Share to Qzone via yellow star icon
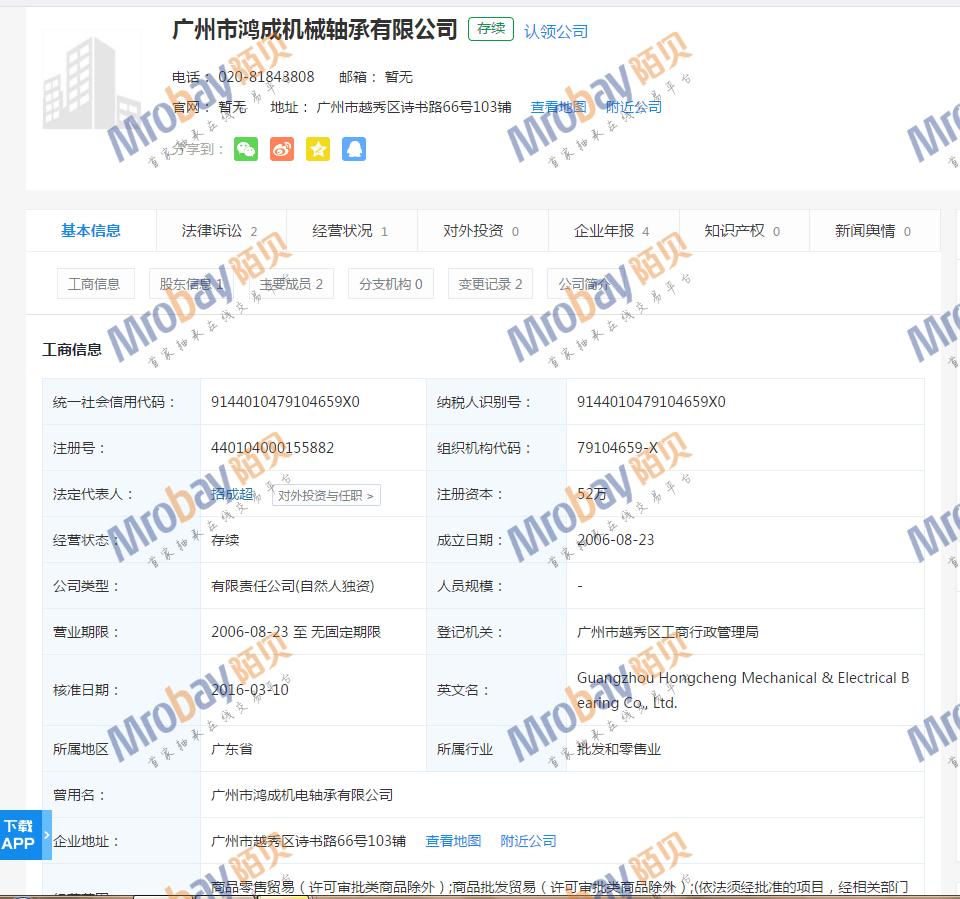This screenshot has width=960, height=899. (x=318, y=149)
